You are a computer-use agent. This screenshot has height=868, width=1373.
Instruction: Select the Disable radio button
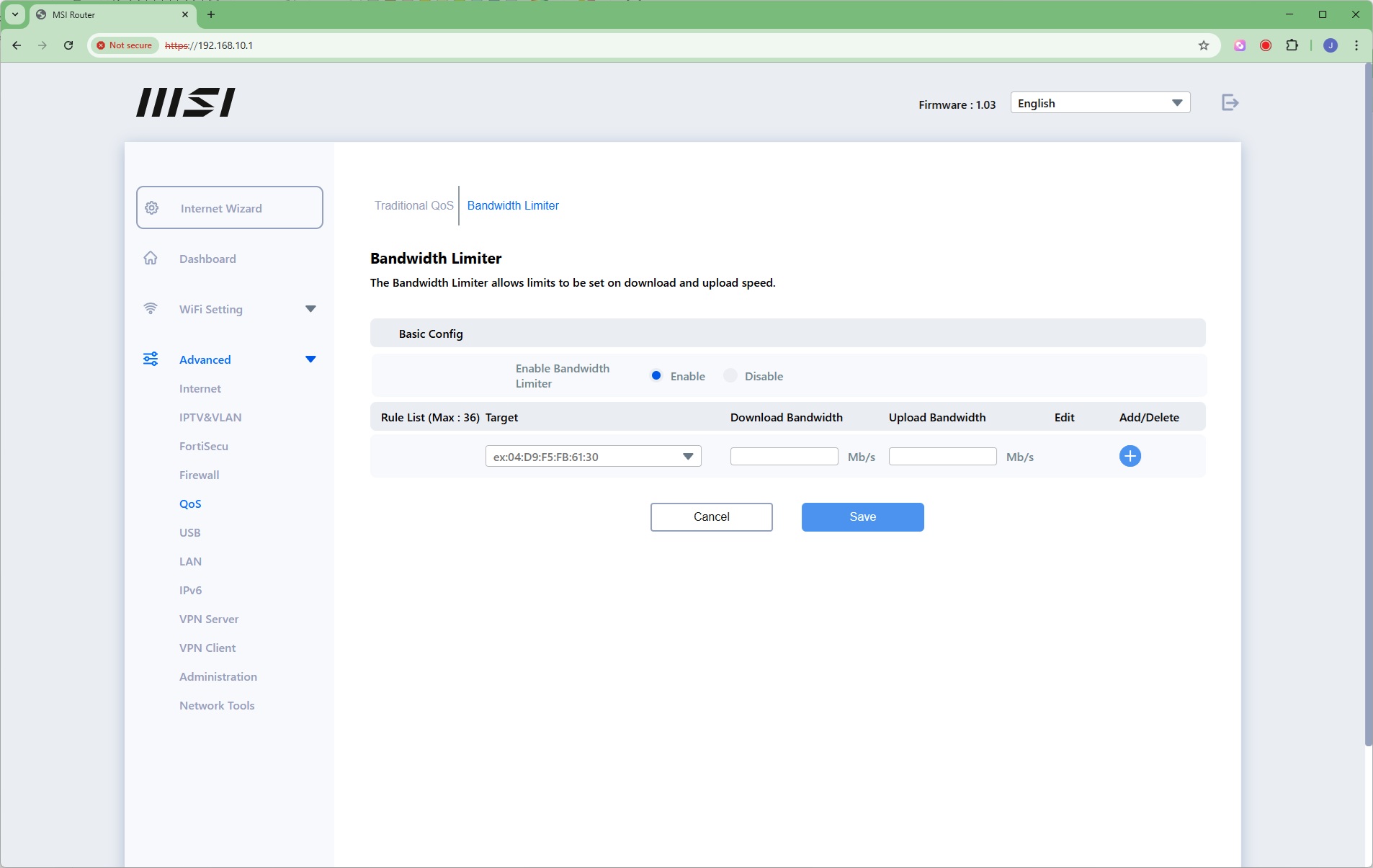730,376
